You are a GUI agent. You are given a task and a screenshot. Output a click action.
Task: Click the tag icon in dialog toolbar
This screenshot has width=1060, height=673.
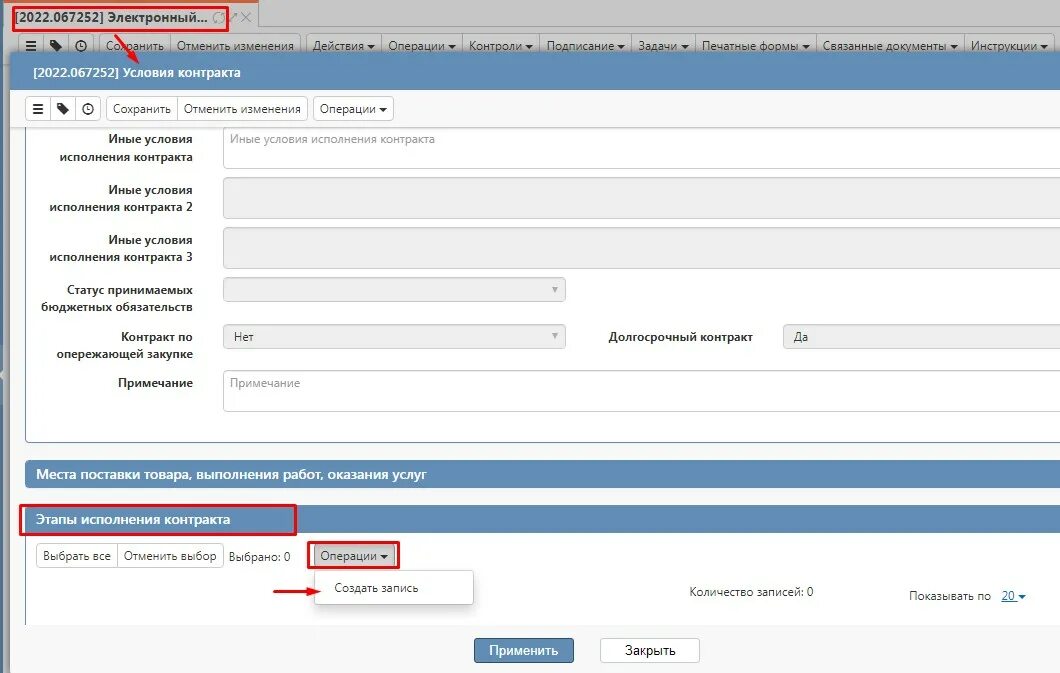pos(63,109)
